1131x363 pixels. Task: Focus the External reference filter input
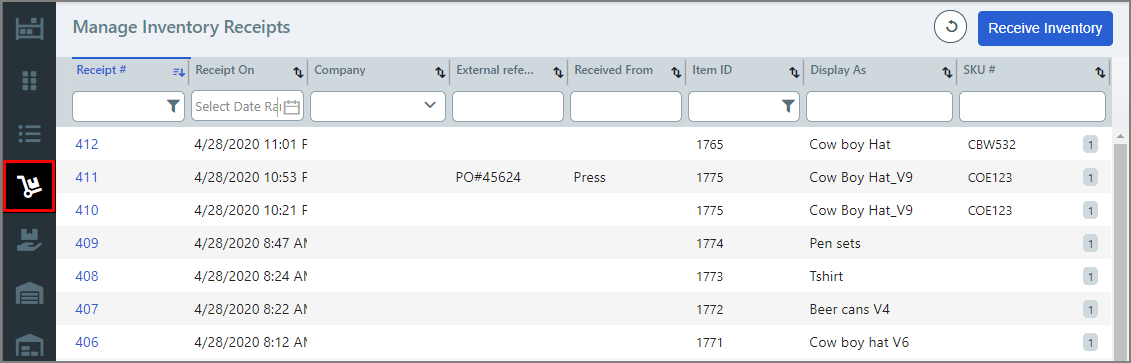tap(508, 107)
